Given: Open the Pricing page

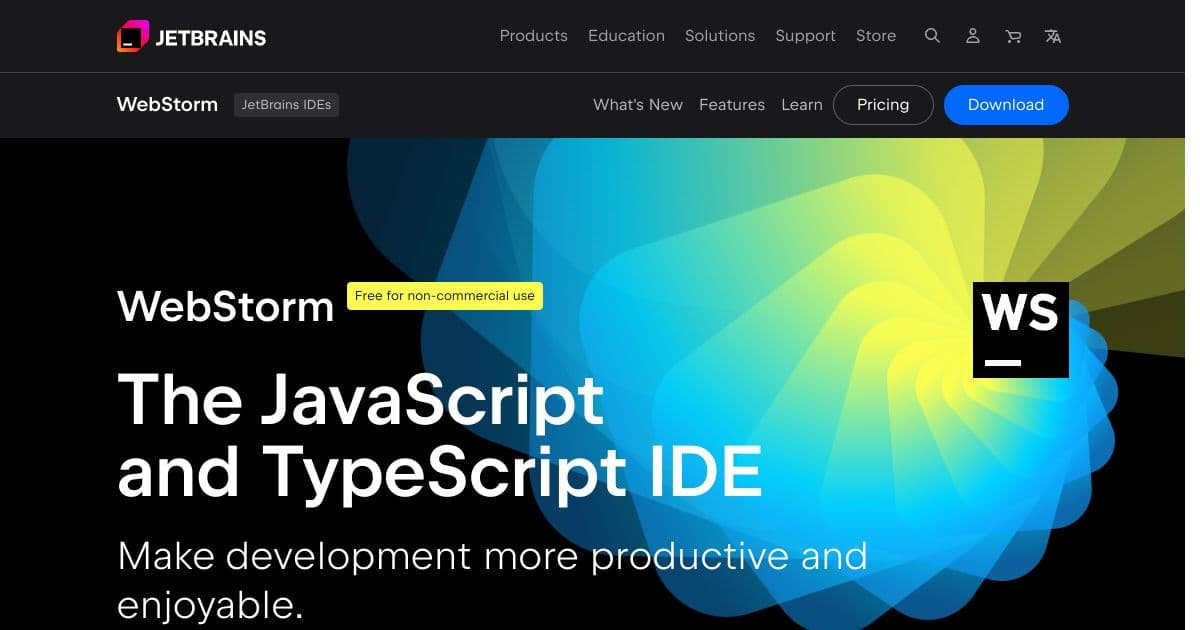Looking at the screenshot, I should coord(883,105).
